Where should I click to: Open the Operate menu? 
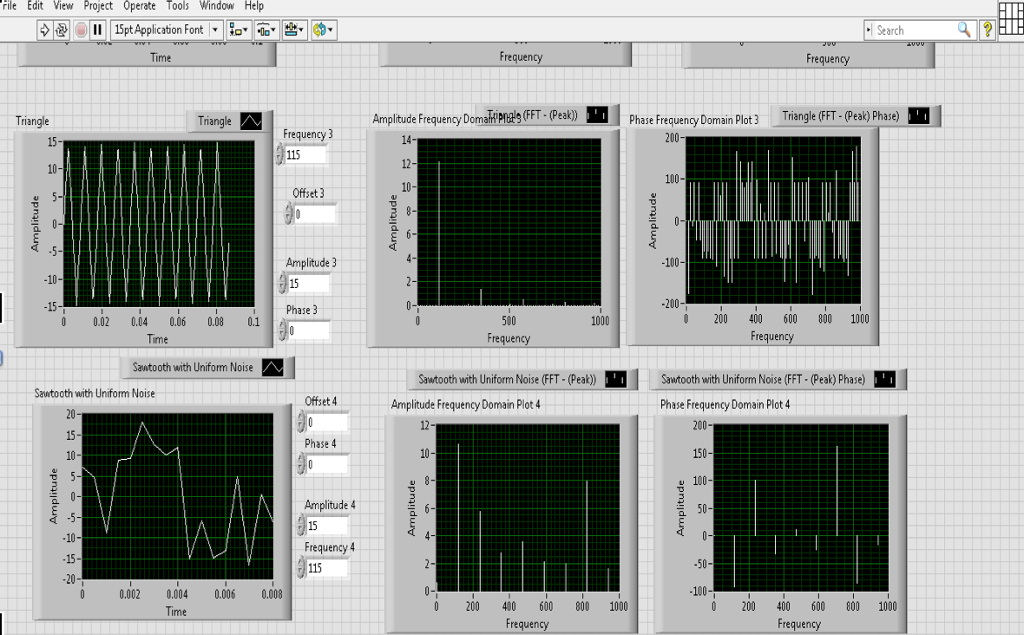click(x=139, y=6)
